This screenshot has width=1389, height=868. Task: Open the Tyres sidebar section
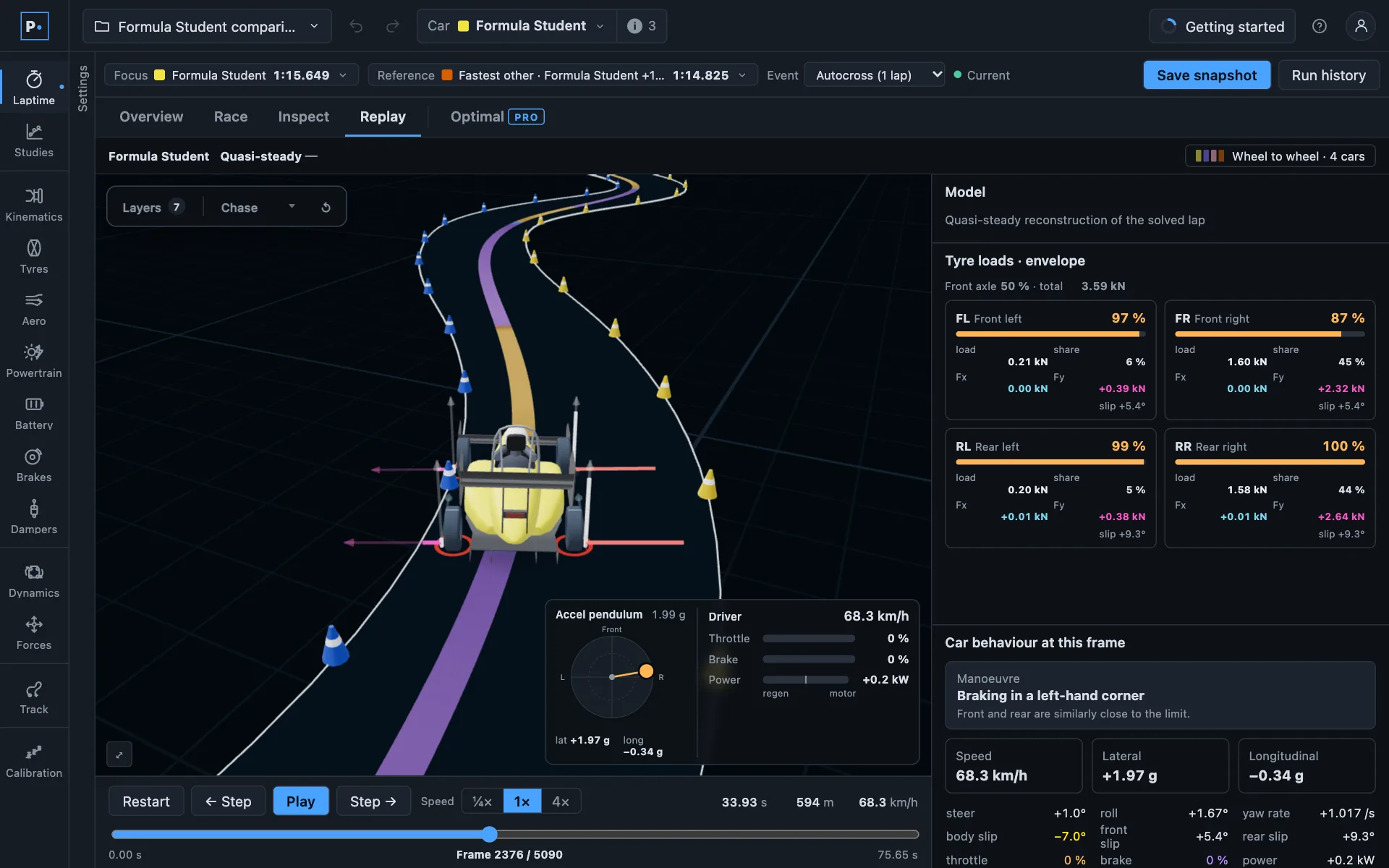pos(34,257)
